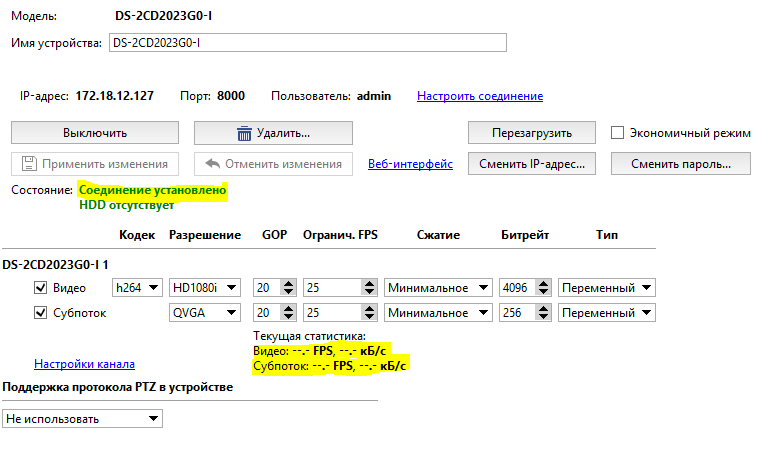
Task: Open Видео row Переменный bitrate type dropdown
Action: click(x=606, y=288)
